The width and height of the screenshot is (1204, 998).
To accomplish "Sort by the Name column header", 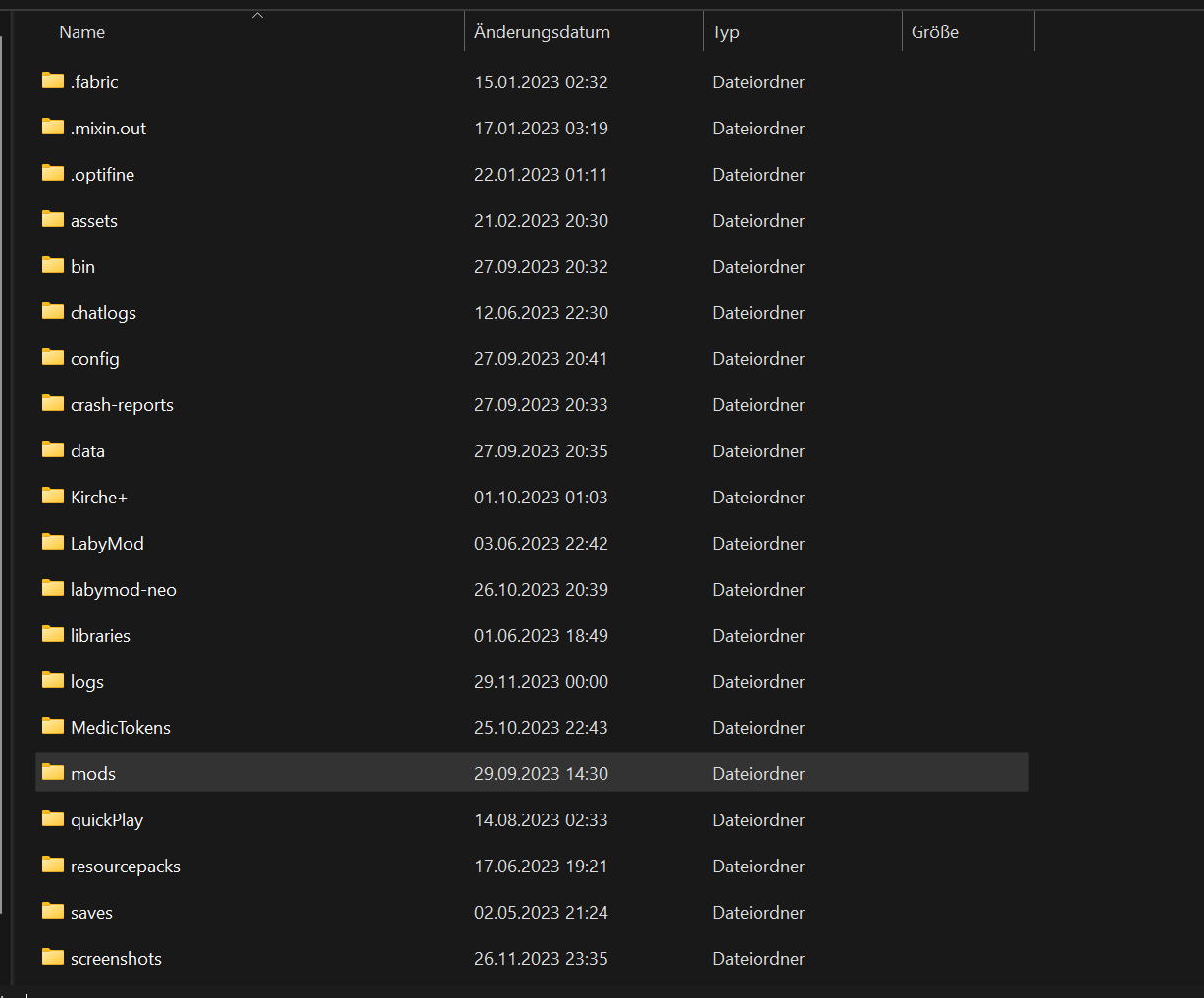I will 82,32.
